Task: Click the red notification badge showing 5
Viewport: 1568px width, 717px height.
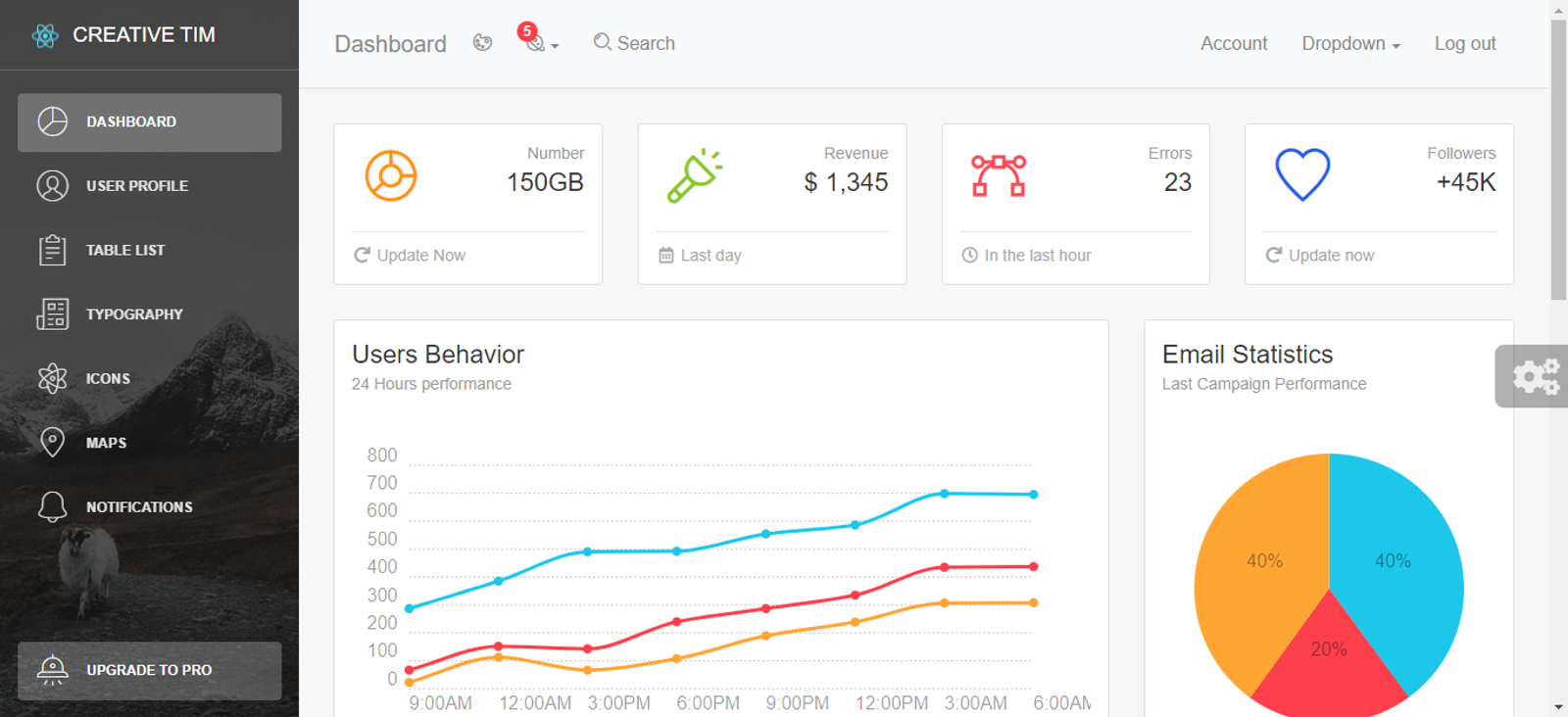Action: 527,31
